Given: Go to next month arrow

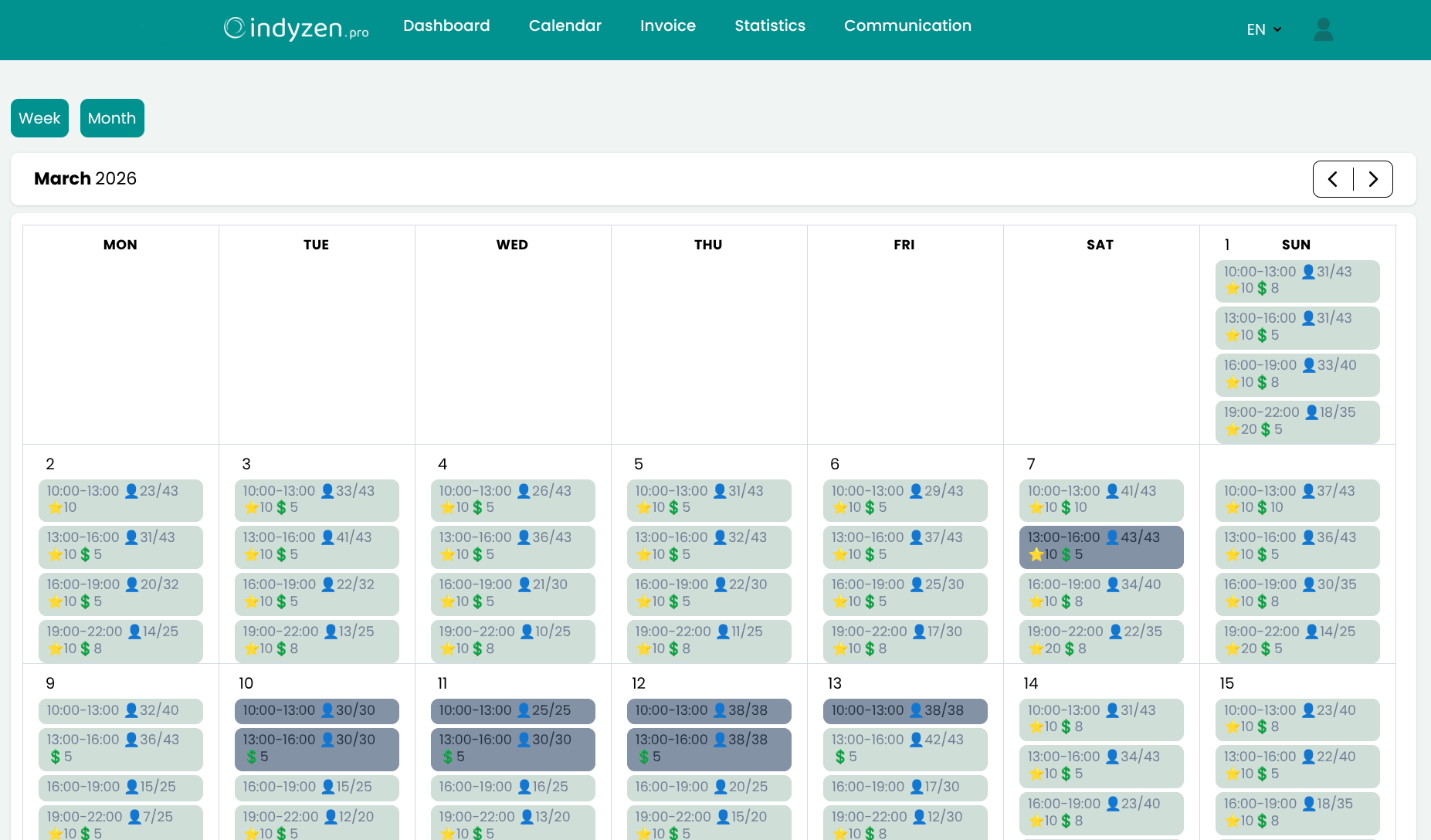Looking at the screenshot, I should click(x=1373, y=179).
